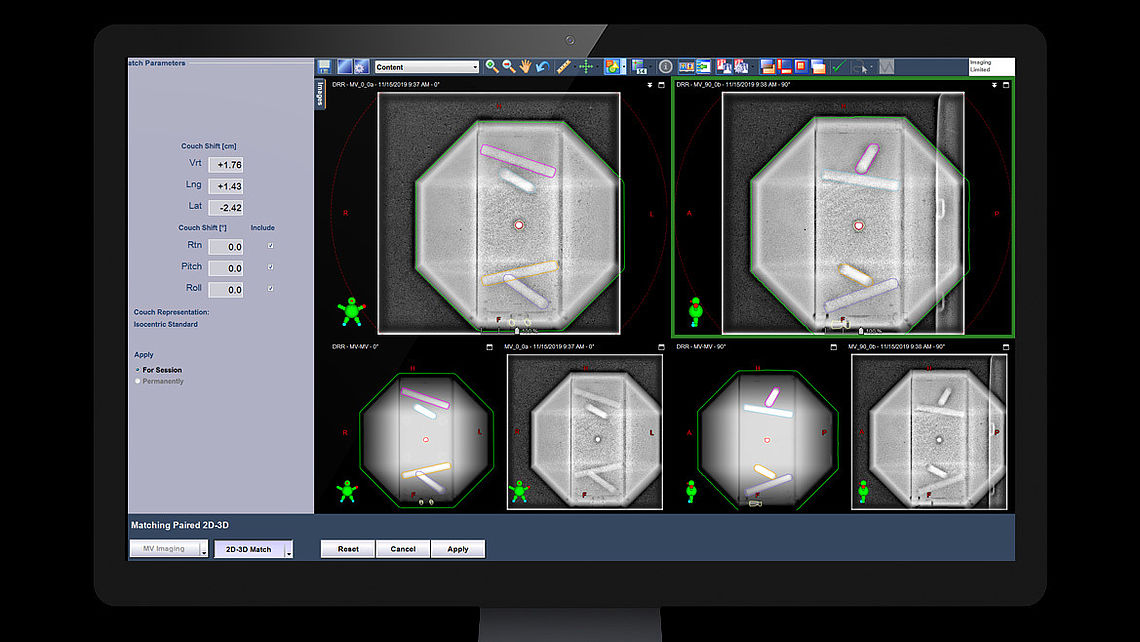Open the Content dropdown in the toolbar
This screenshot has height=642, width=1140.
tap(425, 66)
